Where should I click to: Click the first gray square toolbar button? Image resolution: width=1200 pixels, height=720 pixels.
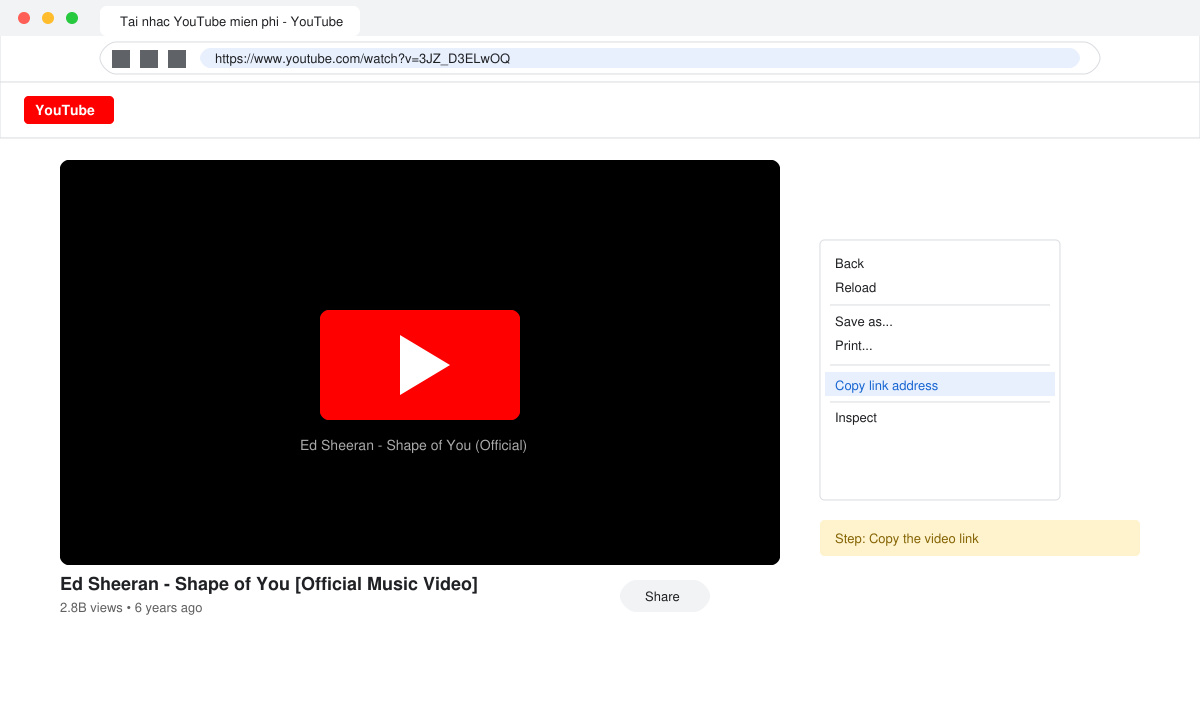pos(121,59)
